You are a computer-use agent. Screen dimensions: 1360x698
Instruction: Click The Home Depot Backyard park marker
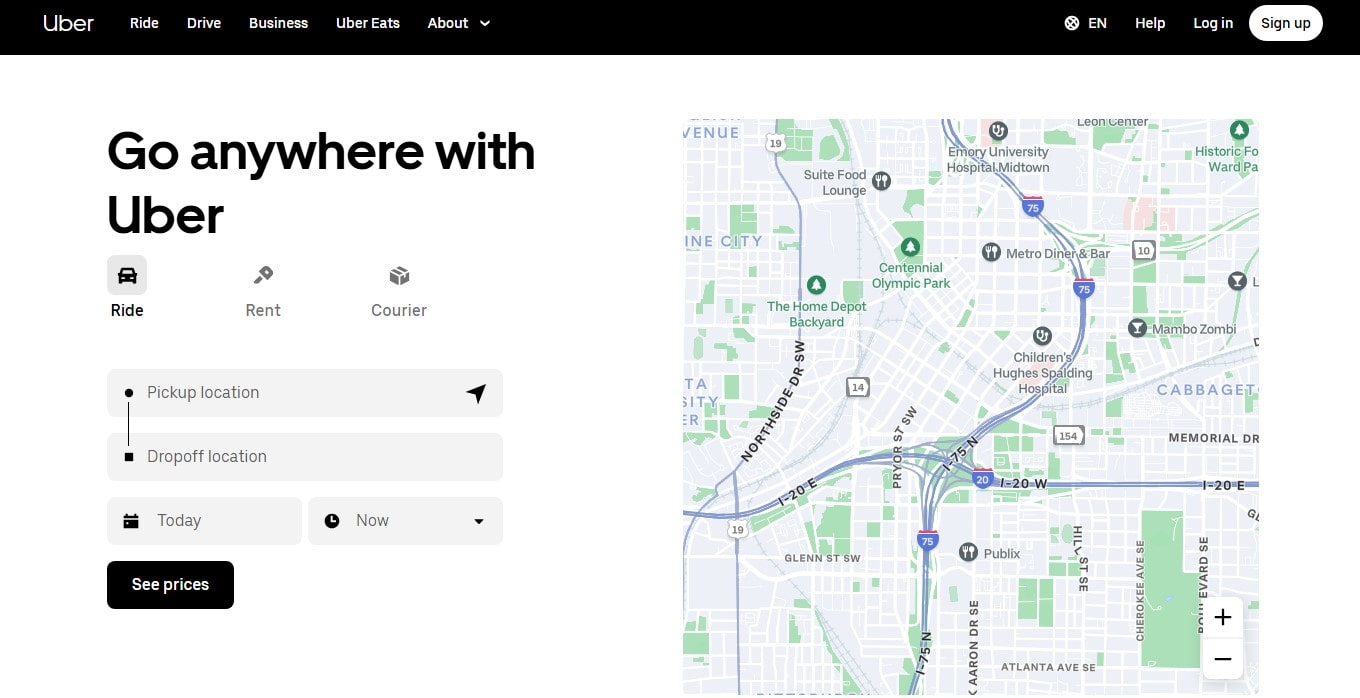[x=817, y=285]
